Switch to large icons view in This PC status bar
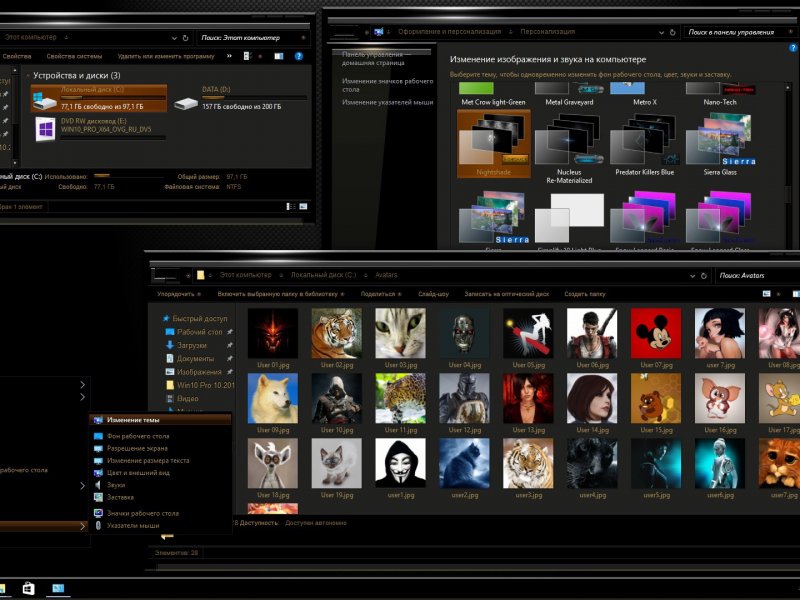The image size is (800, 600). (303, 206)
